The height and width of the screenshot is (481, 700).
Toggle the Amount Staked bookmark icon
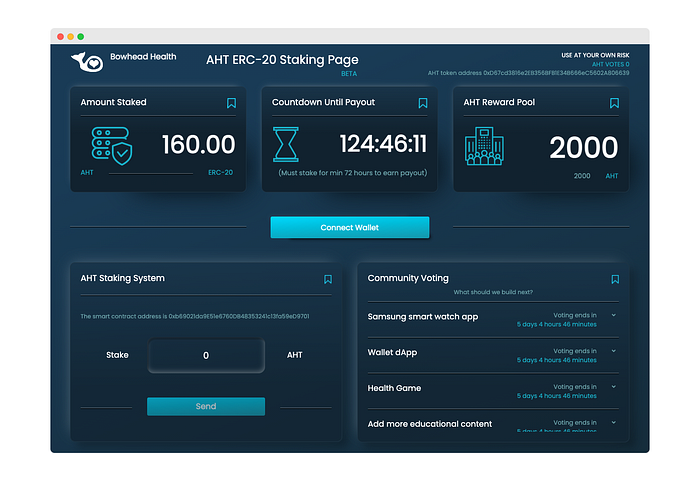pyautogui.click(x=231, y=103)
